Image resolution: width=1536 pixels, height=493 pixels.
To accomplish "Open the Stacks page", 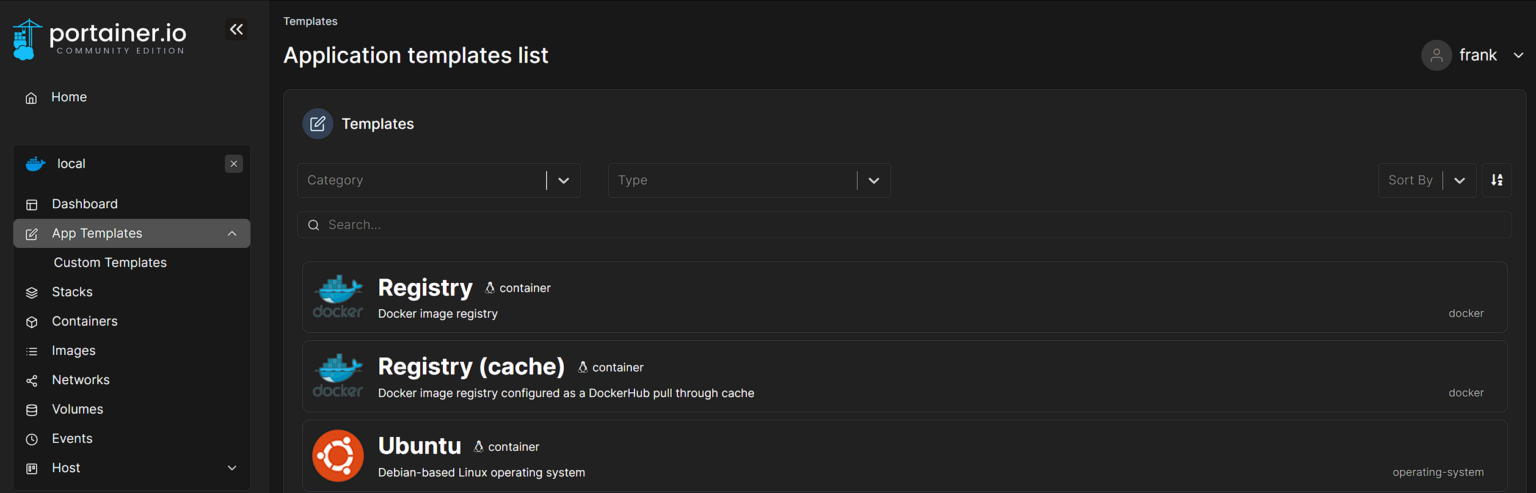I will [72, 292].
